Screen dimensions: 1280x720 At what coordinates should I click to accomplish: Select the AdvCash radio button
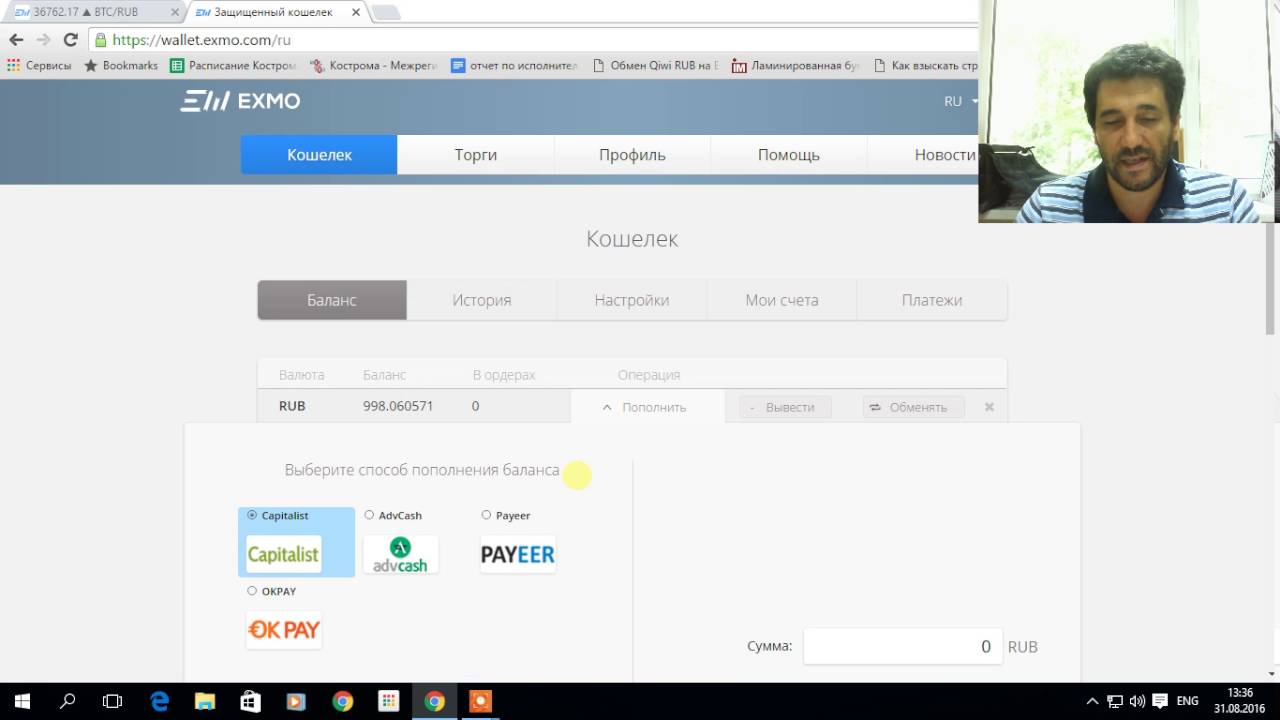pyautogui.click(x=369, y=515)
